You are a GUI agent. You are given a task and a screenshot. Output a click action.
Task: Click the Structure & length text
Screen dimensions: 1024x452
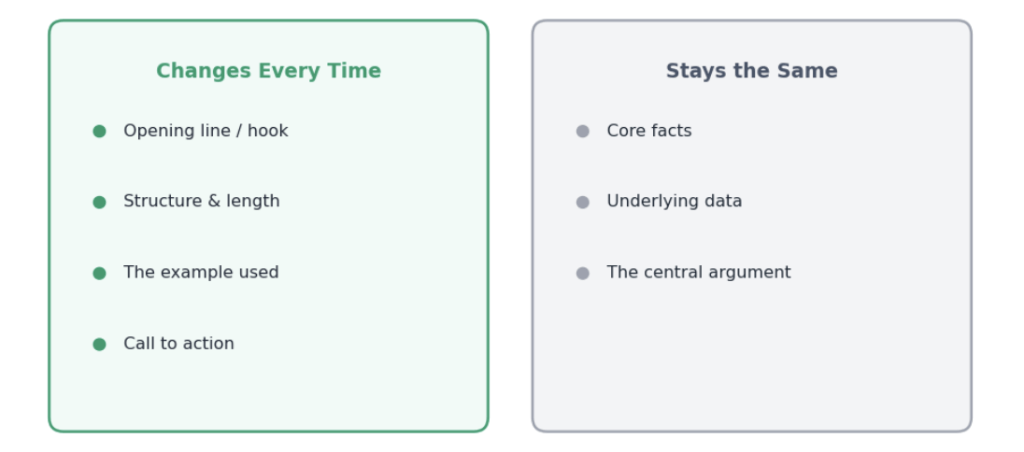point(202,202)
